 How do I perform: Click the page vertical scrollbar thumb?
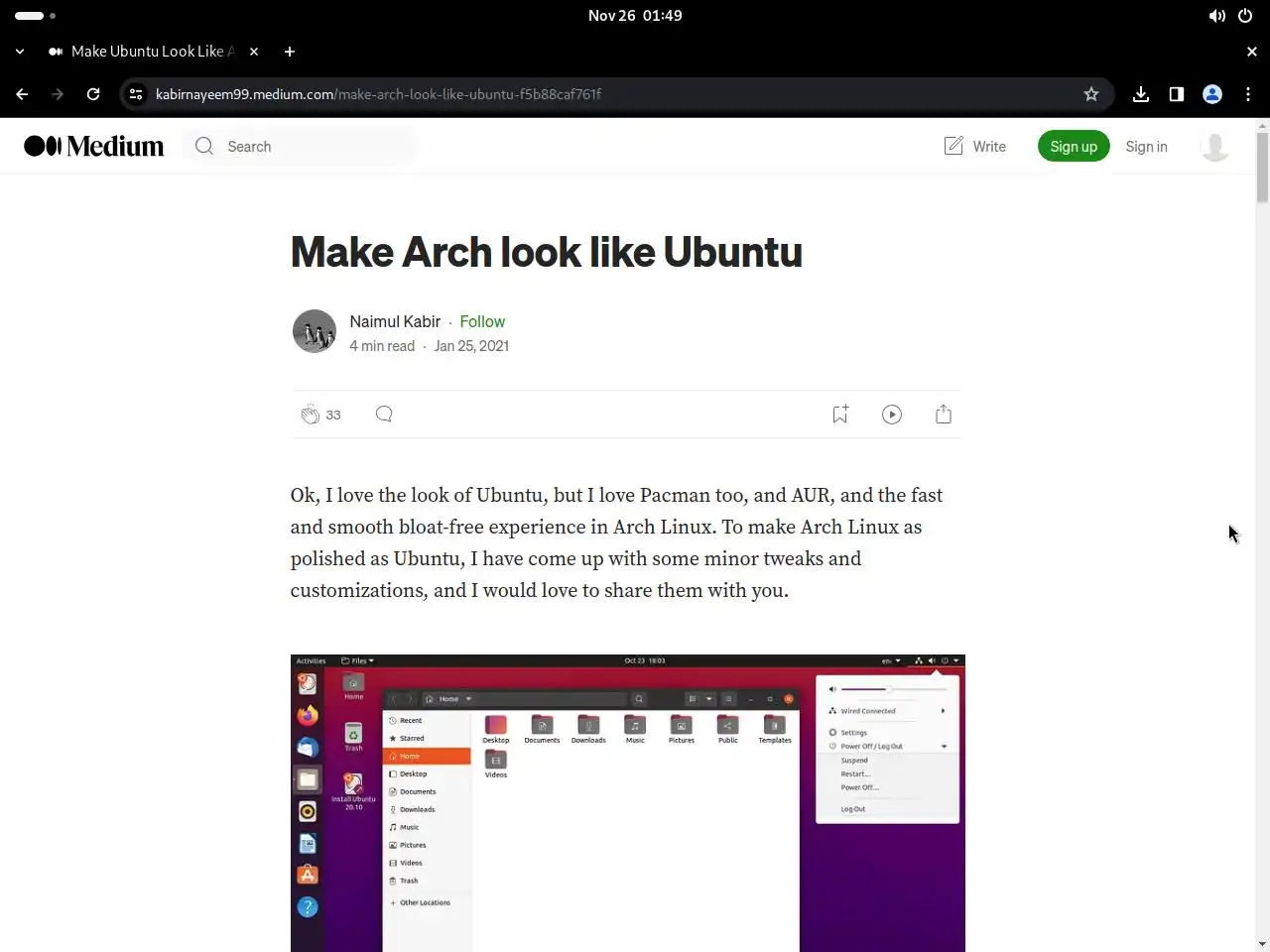(x=1262, y=167)
